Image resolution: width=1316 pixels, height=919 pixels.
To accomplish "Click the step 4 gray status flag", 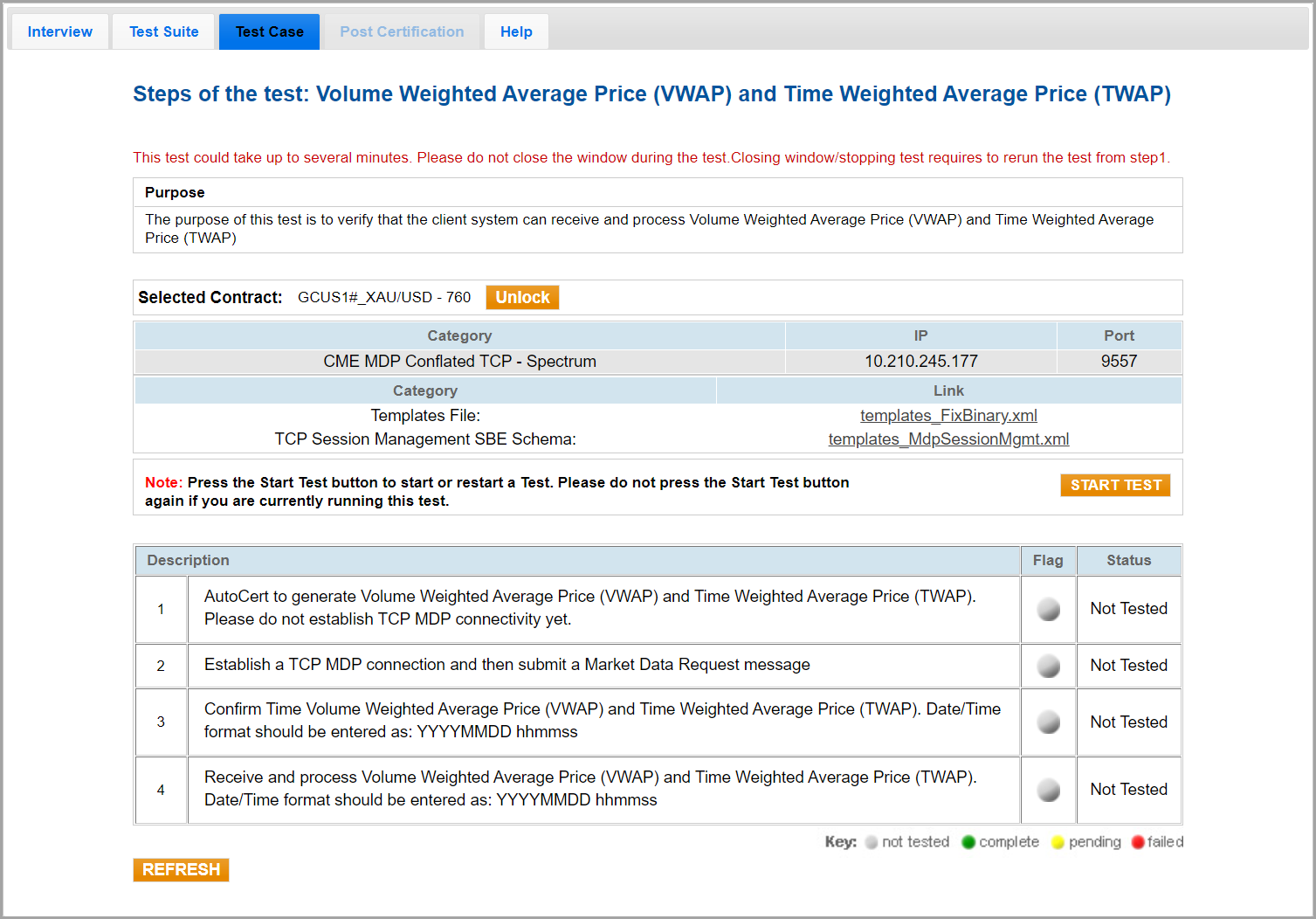I will pyautogui.click(x=1048, y=790).
